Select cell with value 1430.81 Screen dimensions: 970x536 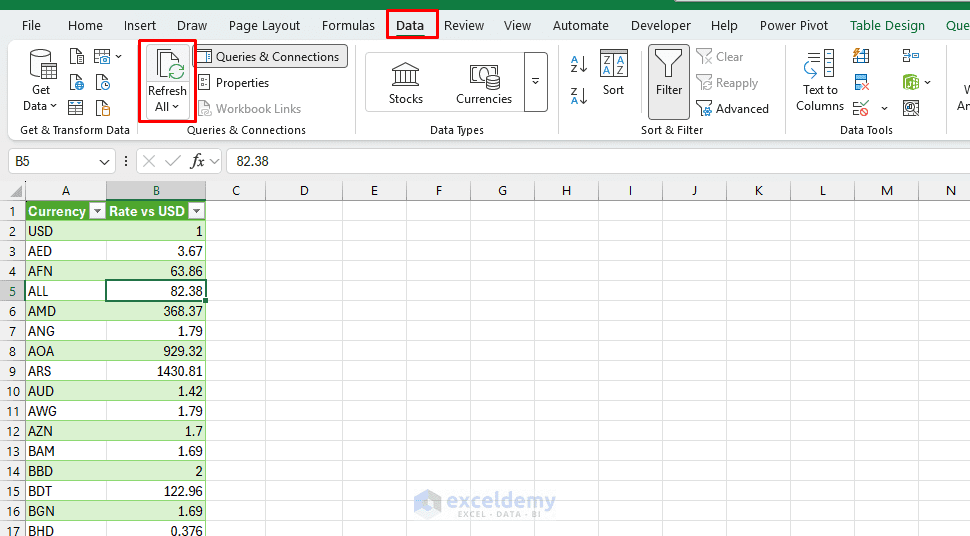[x=156, y=371]
